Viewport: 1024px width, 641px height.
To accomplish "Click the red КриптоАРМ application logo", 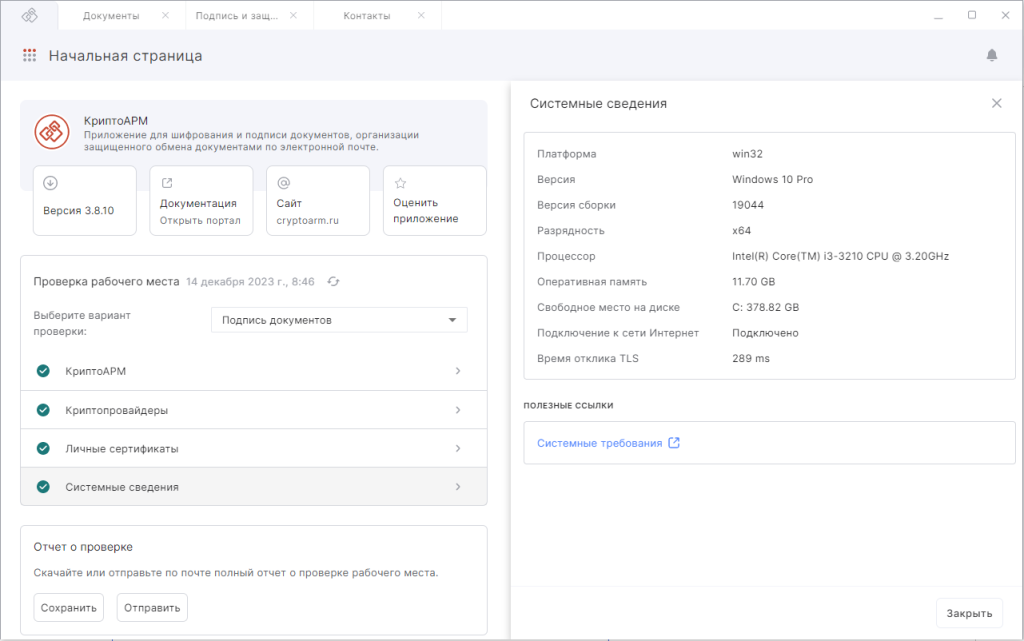I will (52, 132).
